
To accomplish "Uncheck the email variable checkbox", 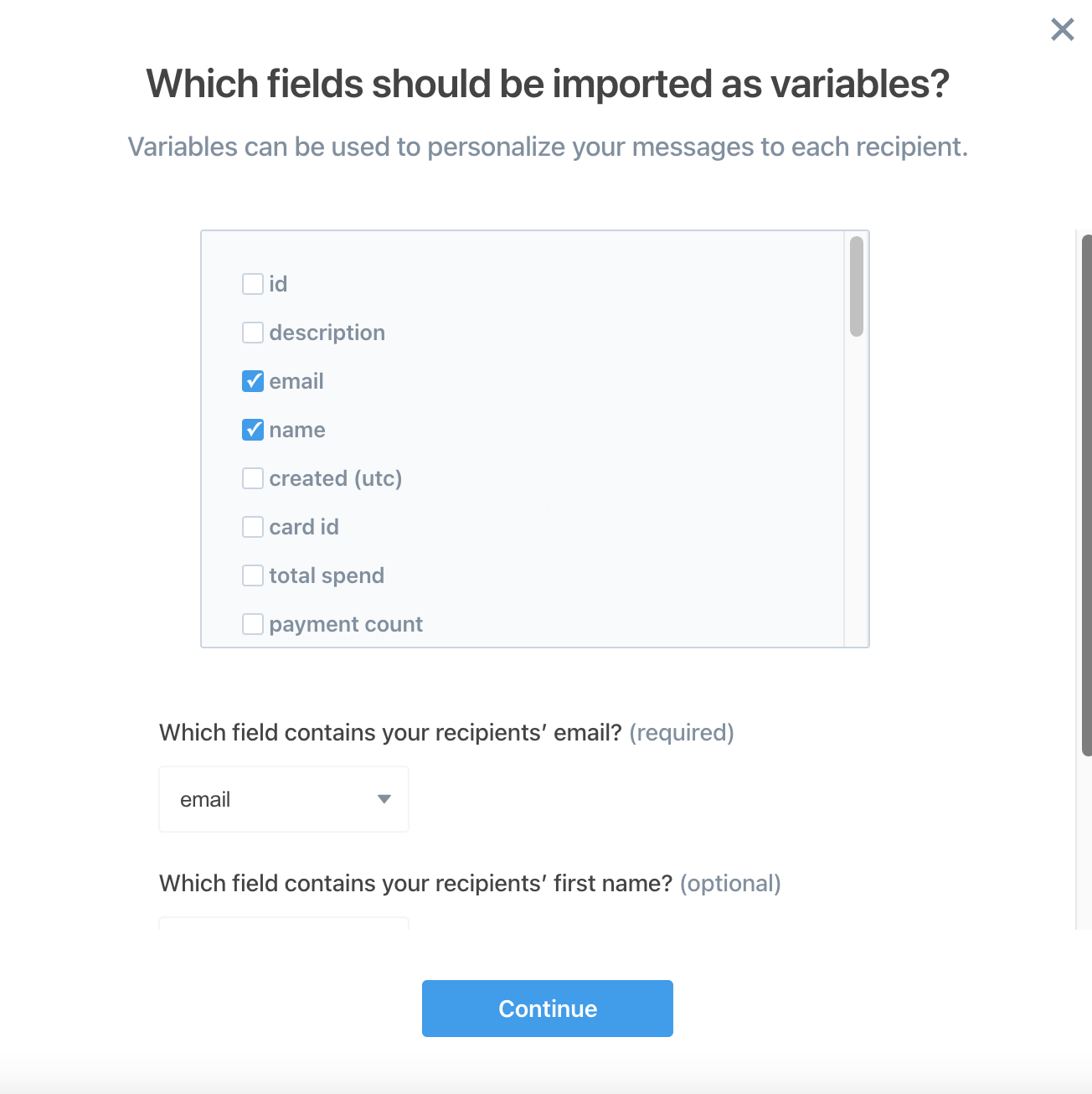I will point(253,381).
